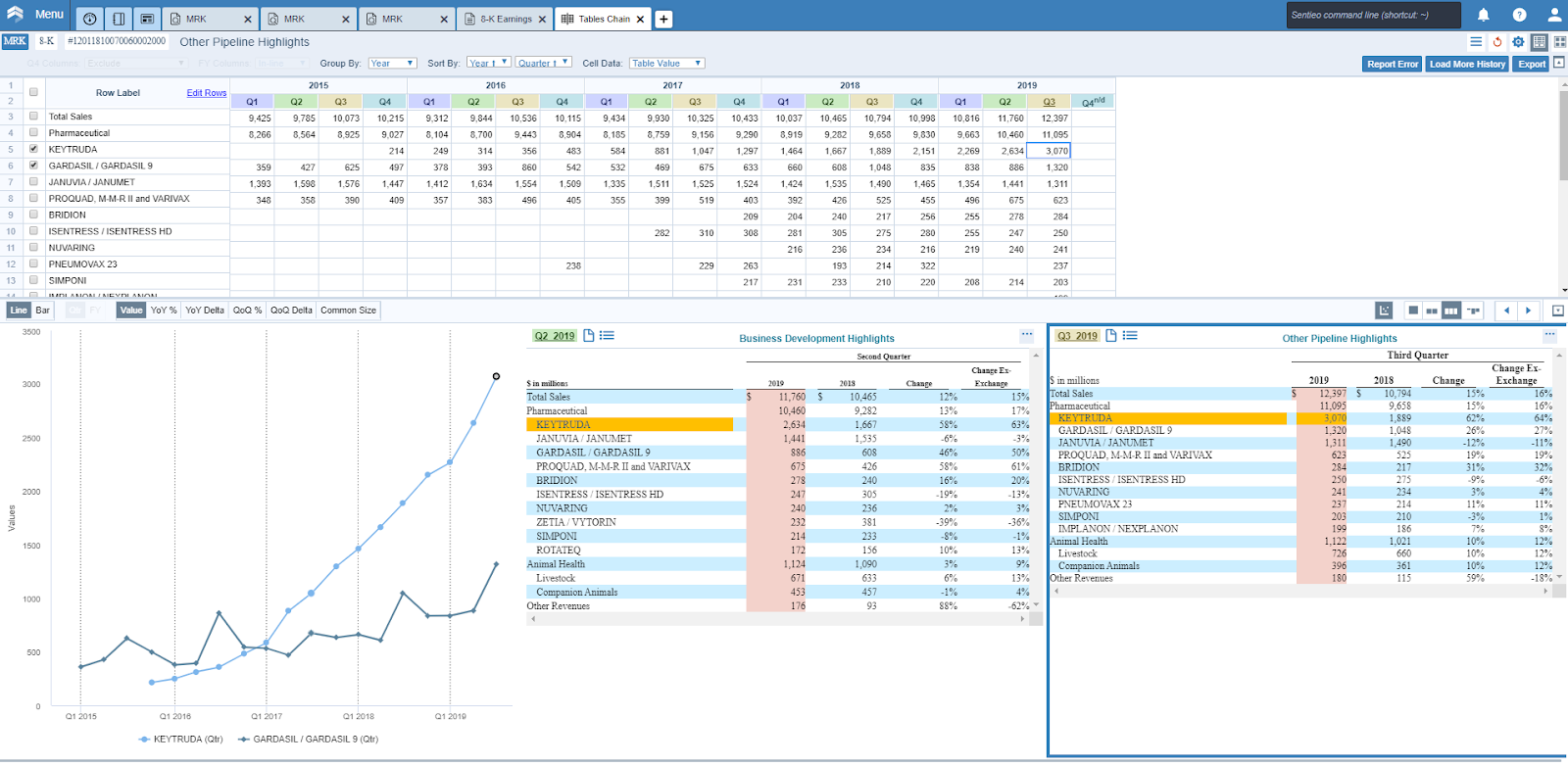
Task: Click the Load More History button
Action: [1467, 64]
